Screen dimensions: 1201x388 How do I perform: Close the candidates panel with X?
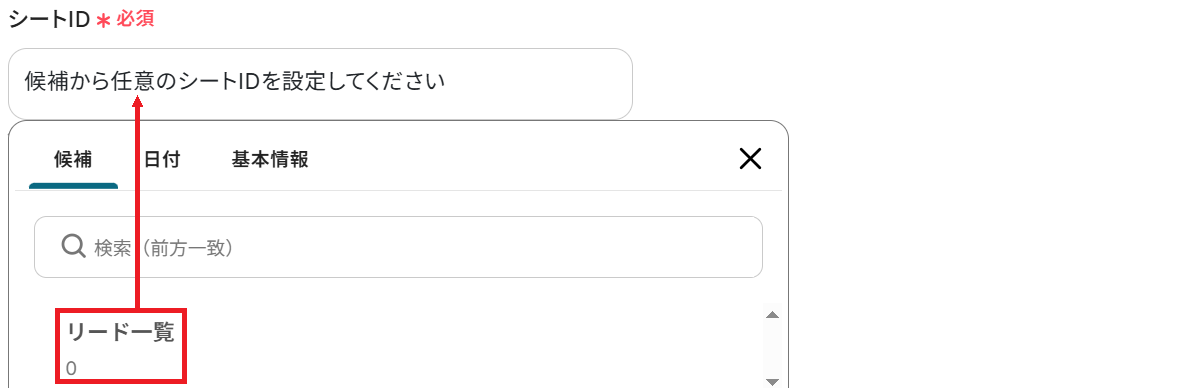(750, 158)
